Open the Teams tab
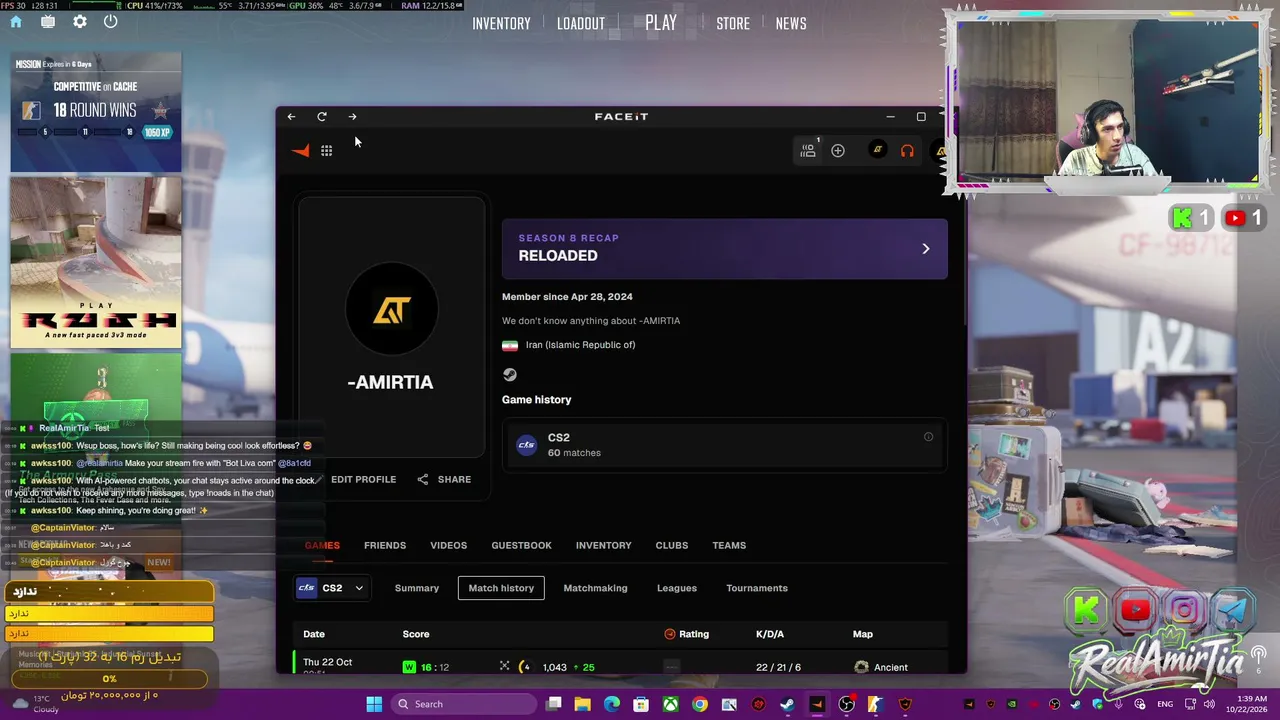1280x720 pixels. tap(729, 545)
